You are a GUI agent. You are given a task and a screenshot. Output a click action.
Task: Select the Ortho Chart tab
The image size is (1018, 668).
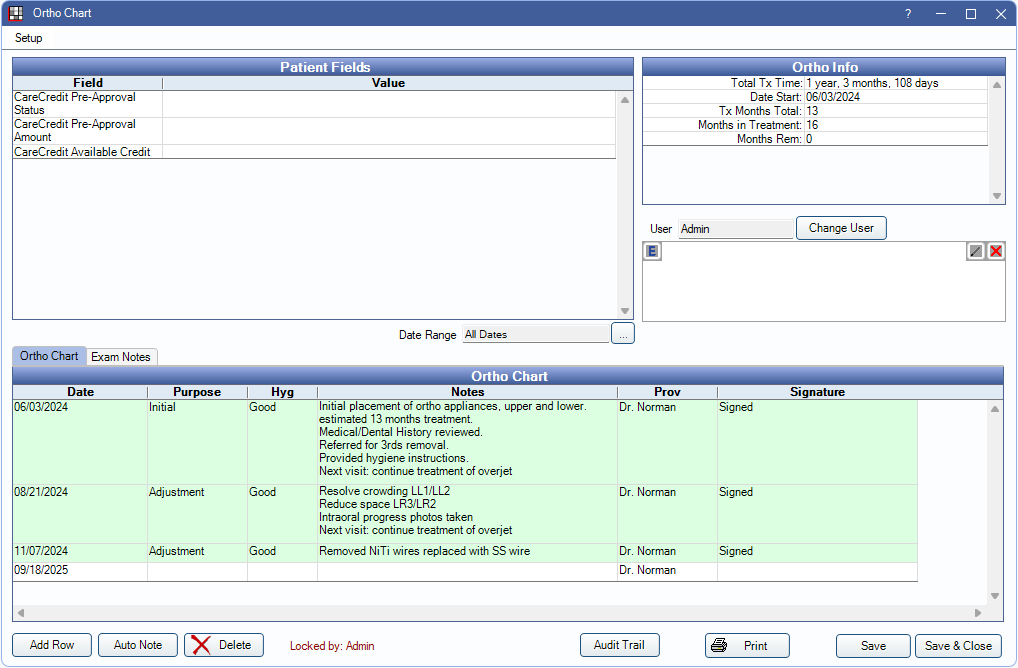pyautogui.click(x=49, y=356)
